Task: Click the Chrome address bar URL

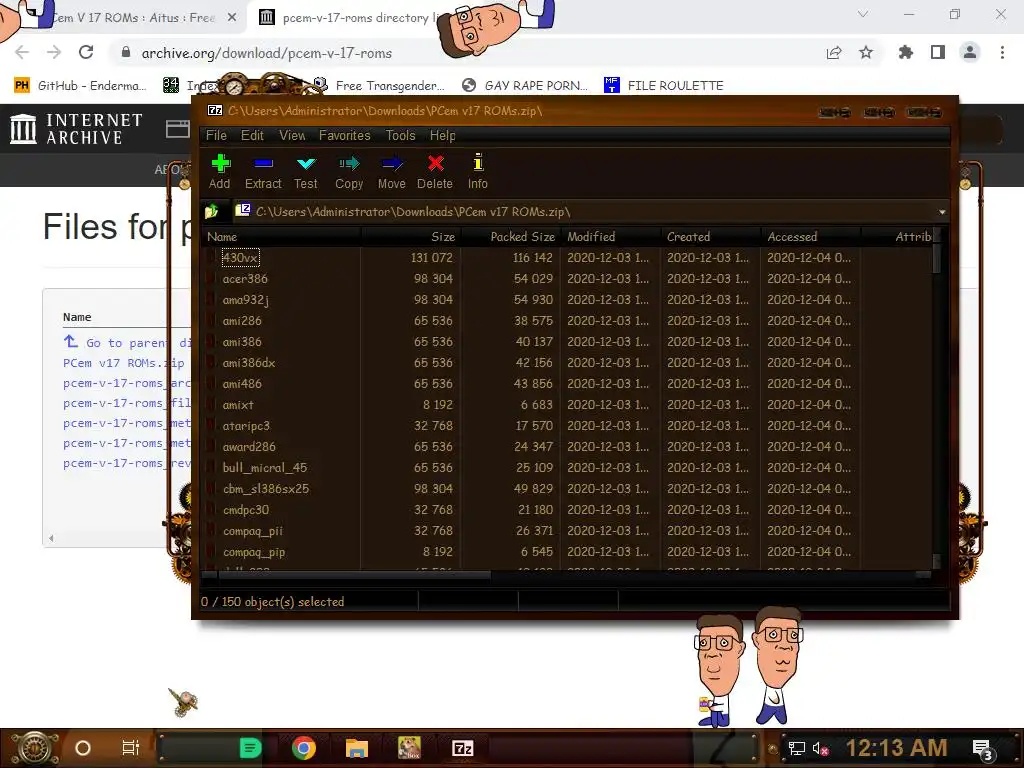Action: [266, 53]
